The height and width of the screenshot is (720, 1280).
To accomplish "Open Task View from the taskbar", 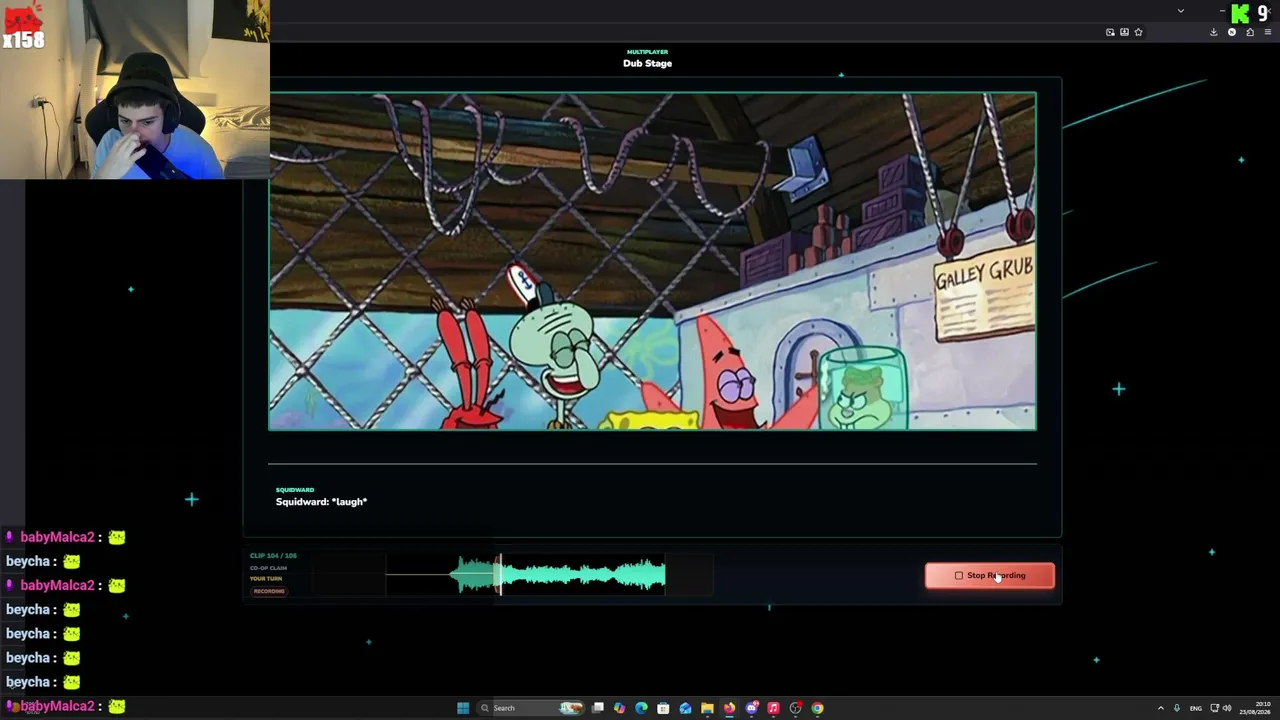I will [x=598, y=708].
